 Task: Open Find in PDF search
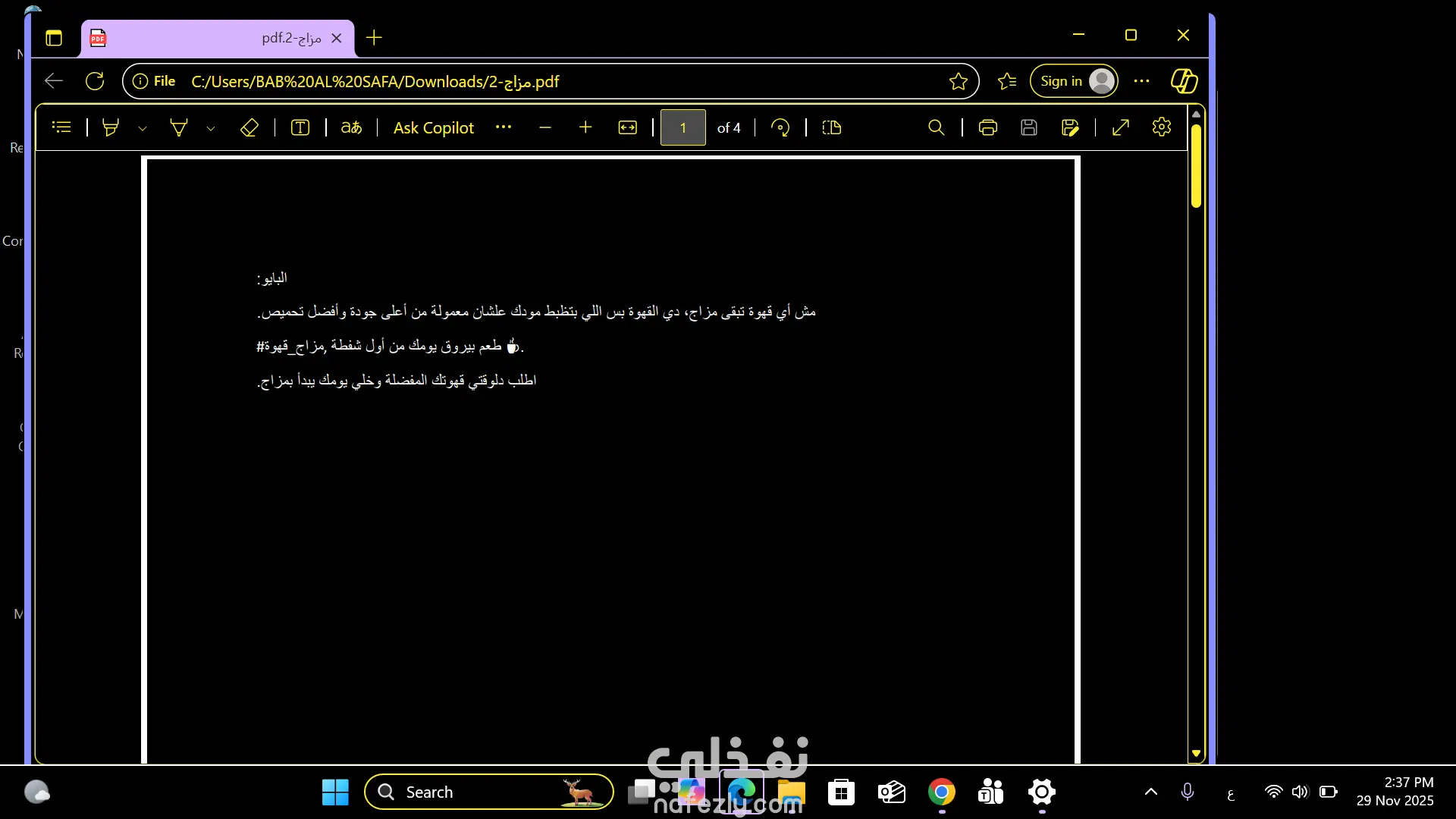(937, 127)
